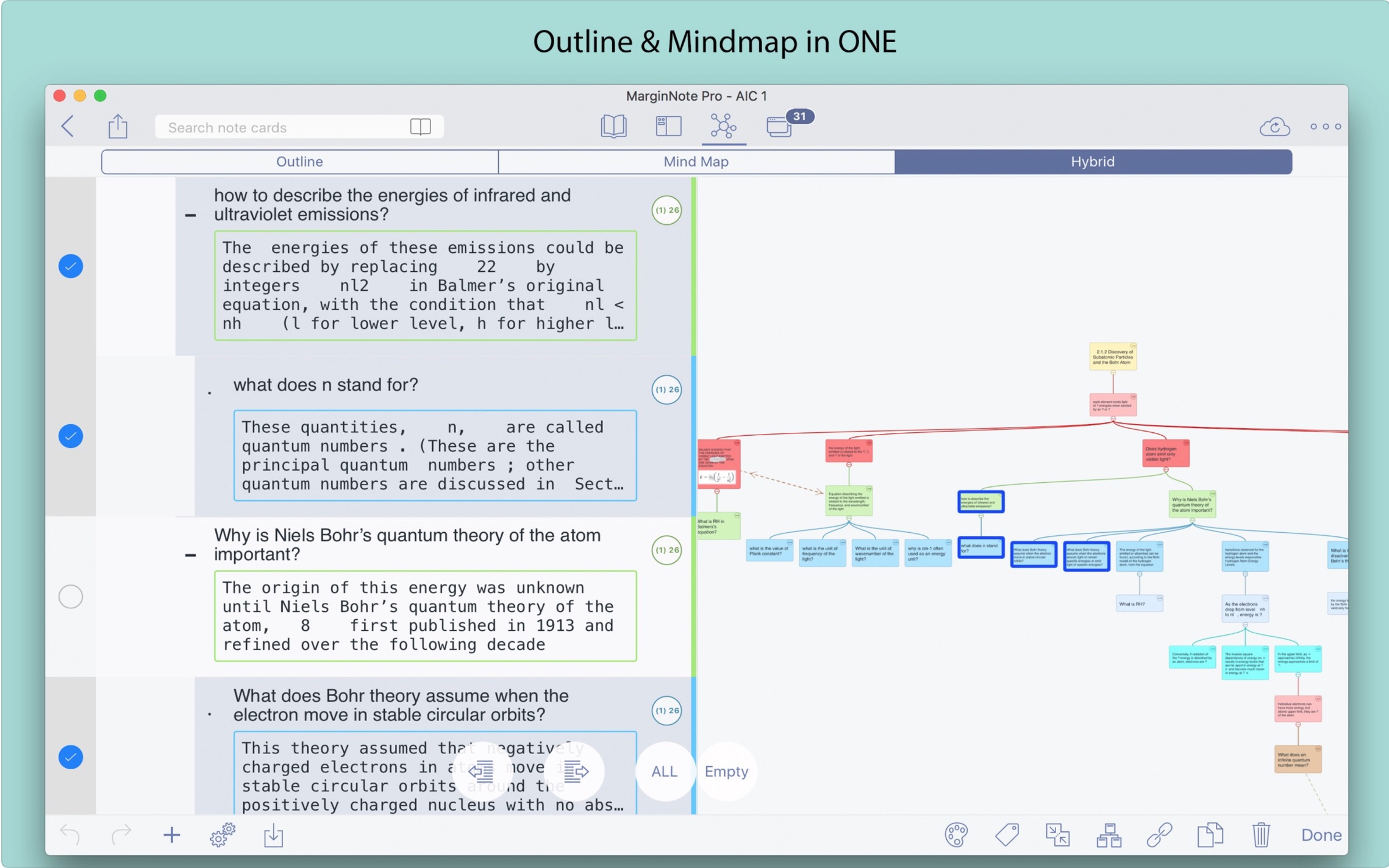1389x868 pixels.
Task: Collapse the 'Why is Niels Bohr's quantum theory' item
Action: (190, 555)
